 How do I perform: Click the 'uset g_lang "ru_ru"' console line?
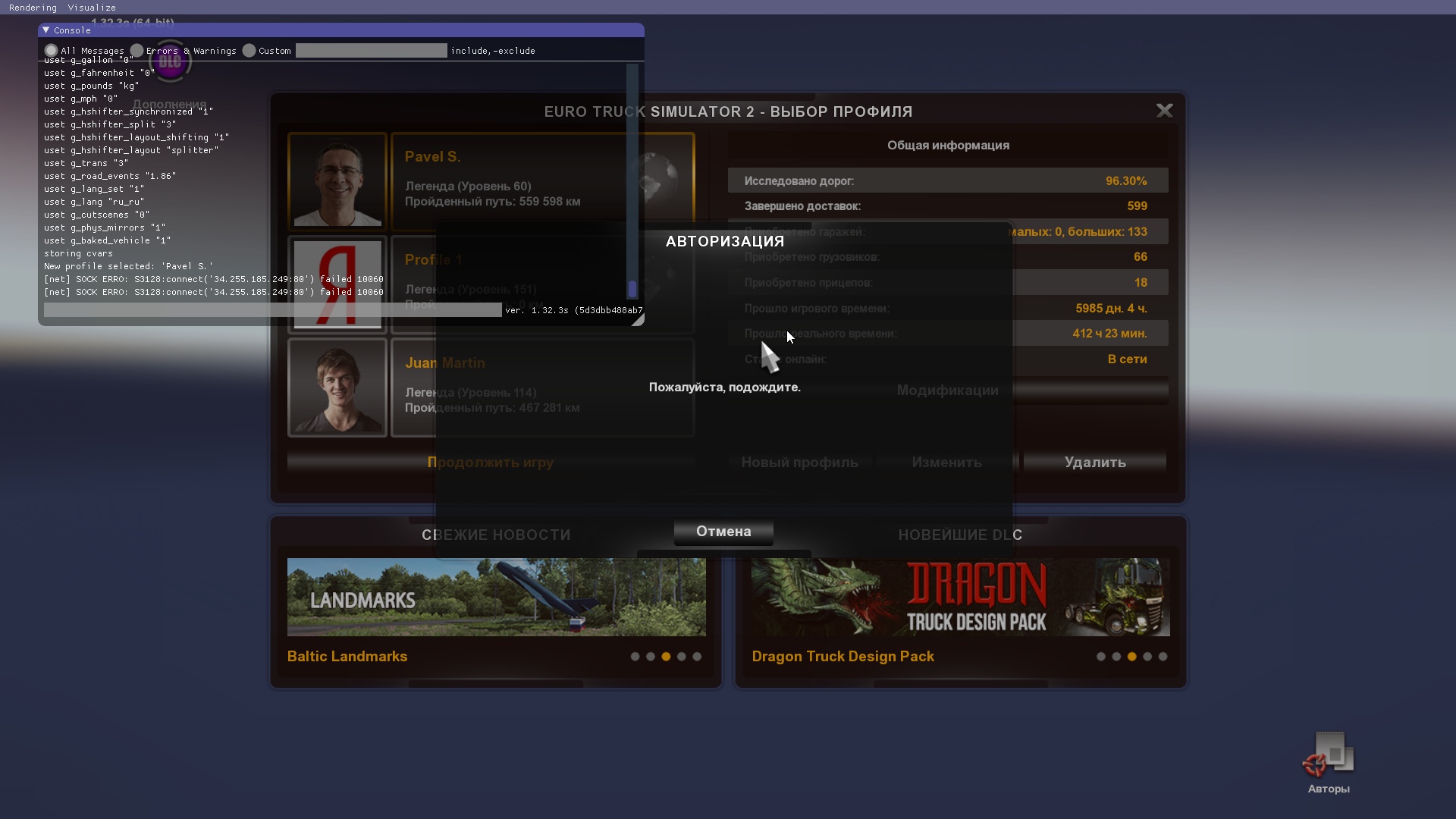coord(94,202)
